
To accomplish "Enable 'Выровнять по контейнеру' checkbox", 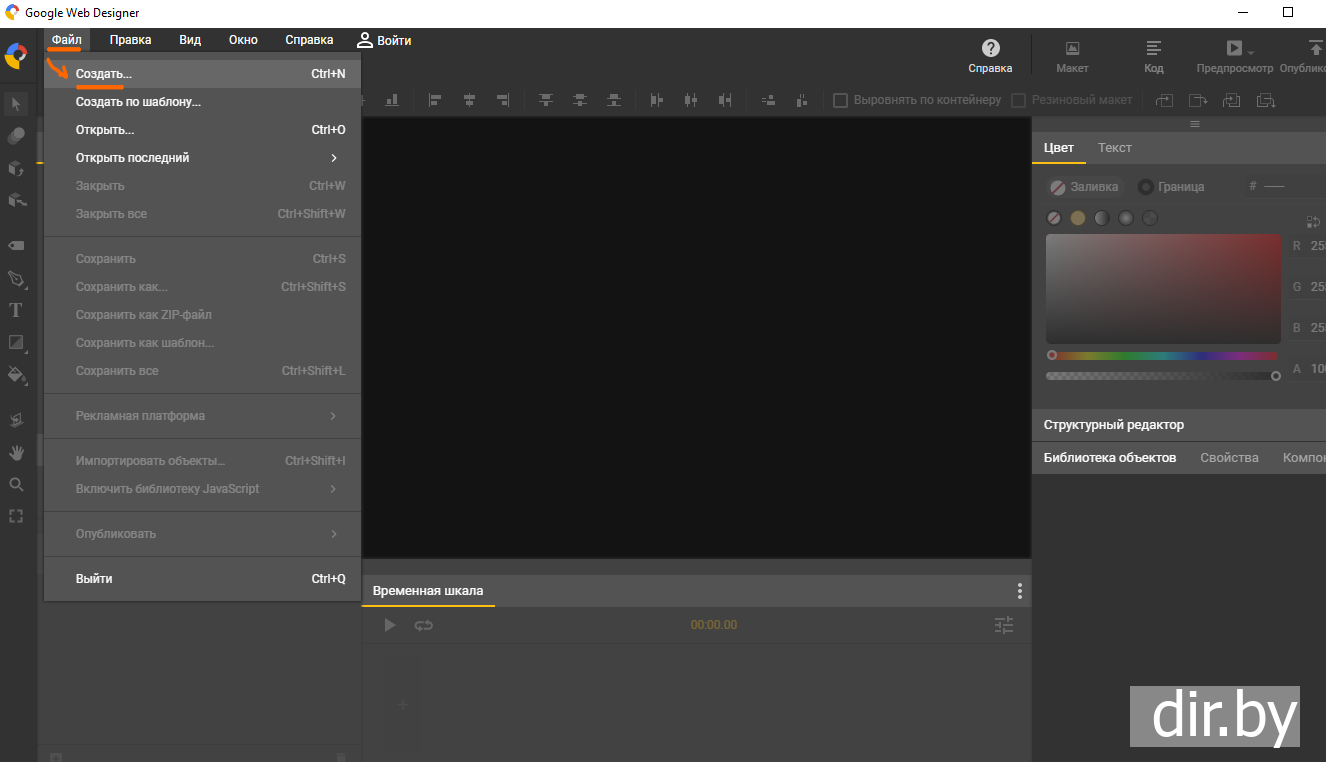I will tap(841, 100).
